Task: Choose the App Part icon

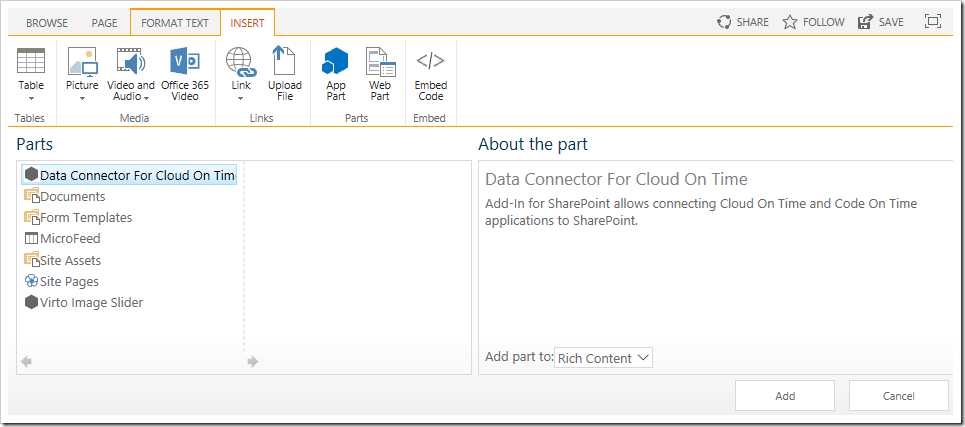Action: (335, 61)
